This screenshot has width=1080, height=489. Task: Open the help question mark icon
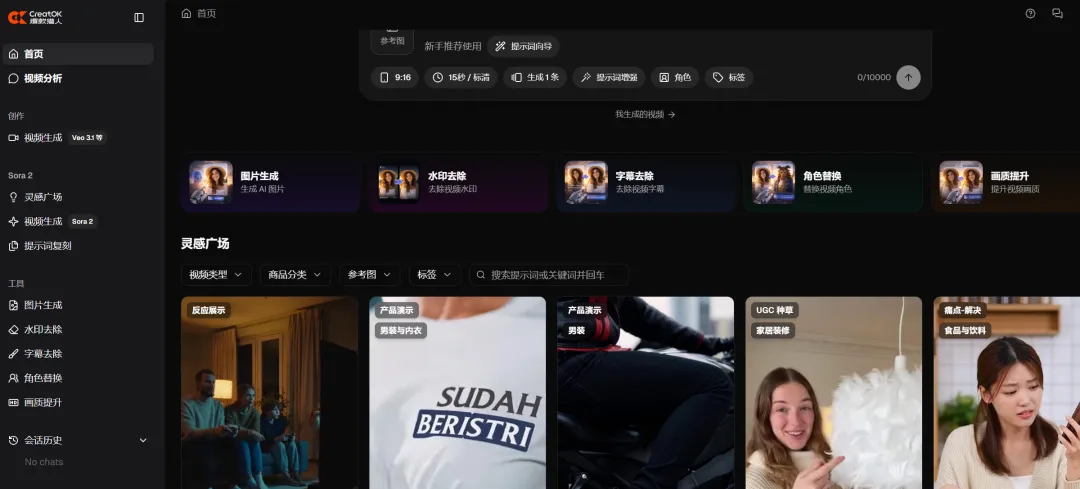coord(1031,14)
